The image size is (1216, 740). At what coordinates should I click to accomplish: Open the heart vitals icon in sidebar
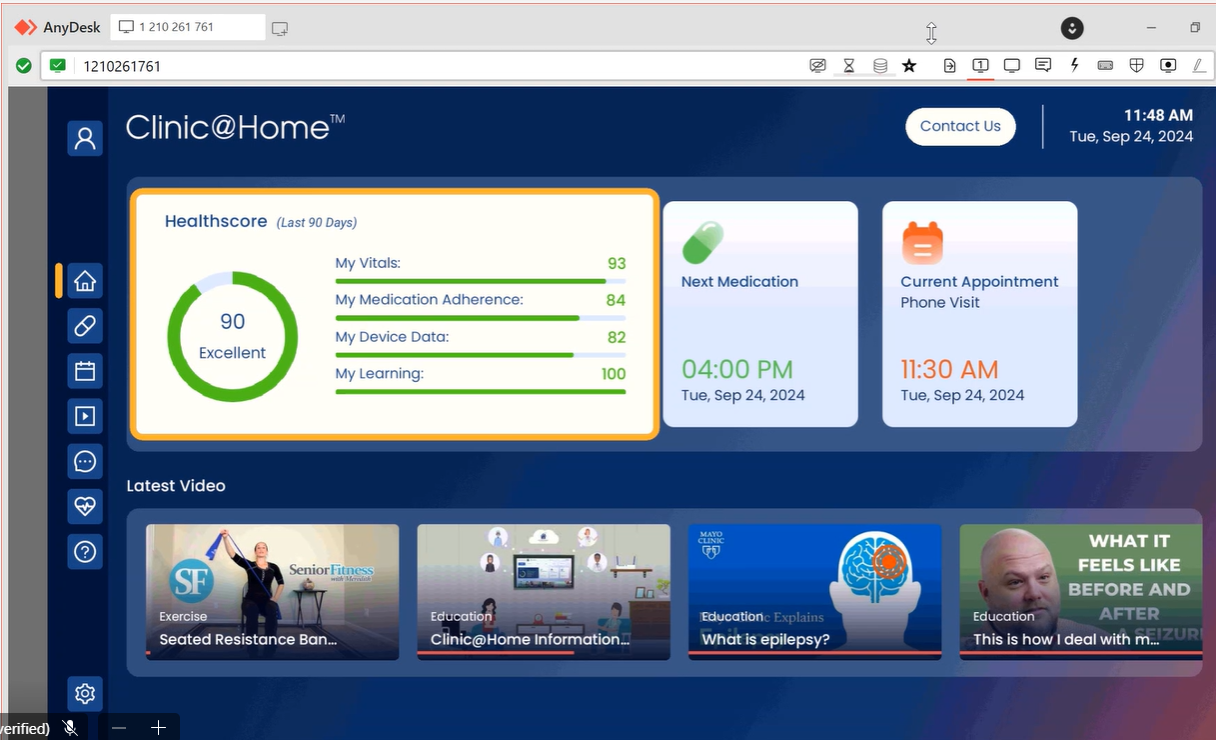(85, 506)
